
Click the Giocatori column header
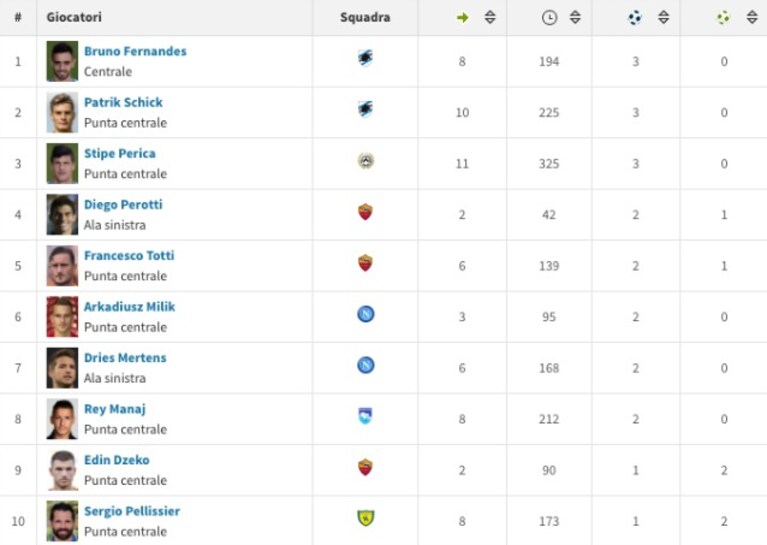click(x=74, y=17)
